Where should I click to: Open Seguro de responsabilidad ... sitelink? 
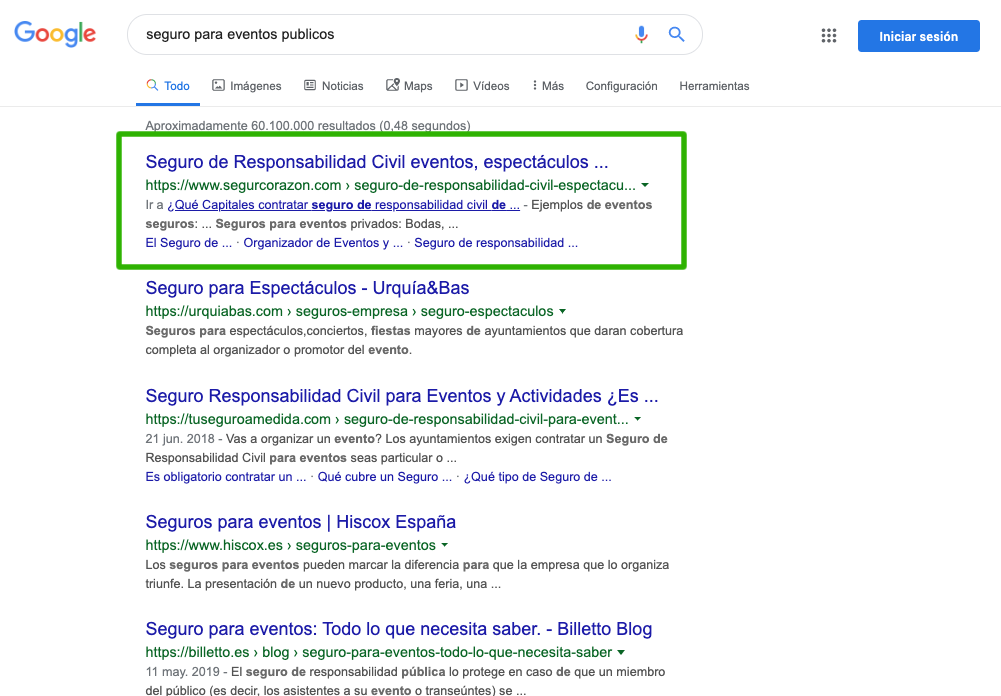496,243
